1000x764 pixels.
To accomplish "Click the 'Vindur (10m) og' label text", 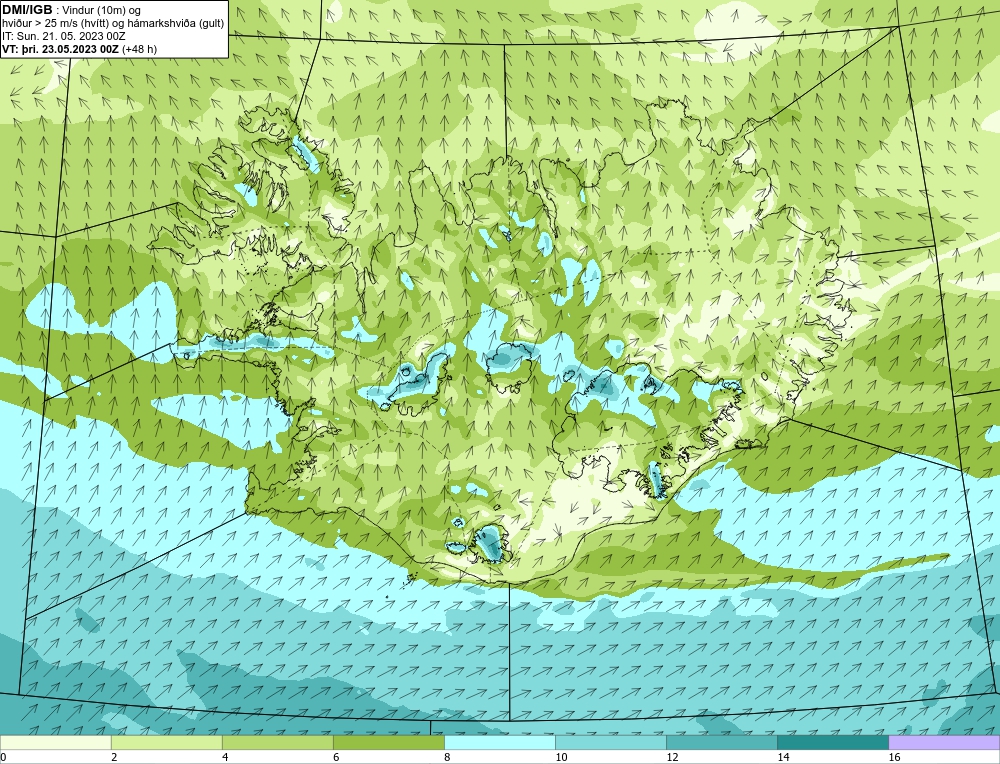I will click(x=102, y=10).
